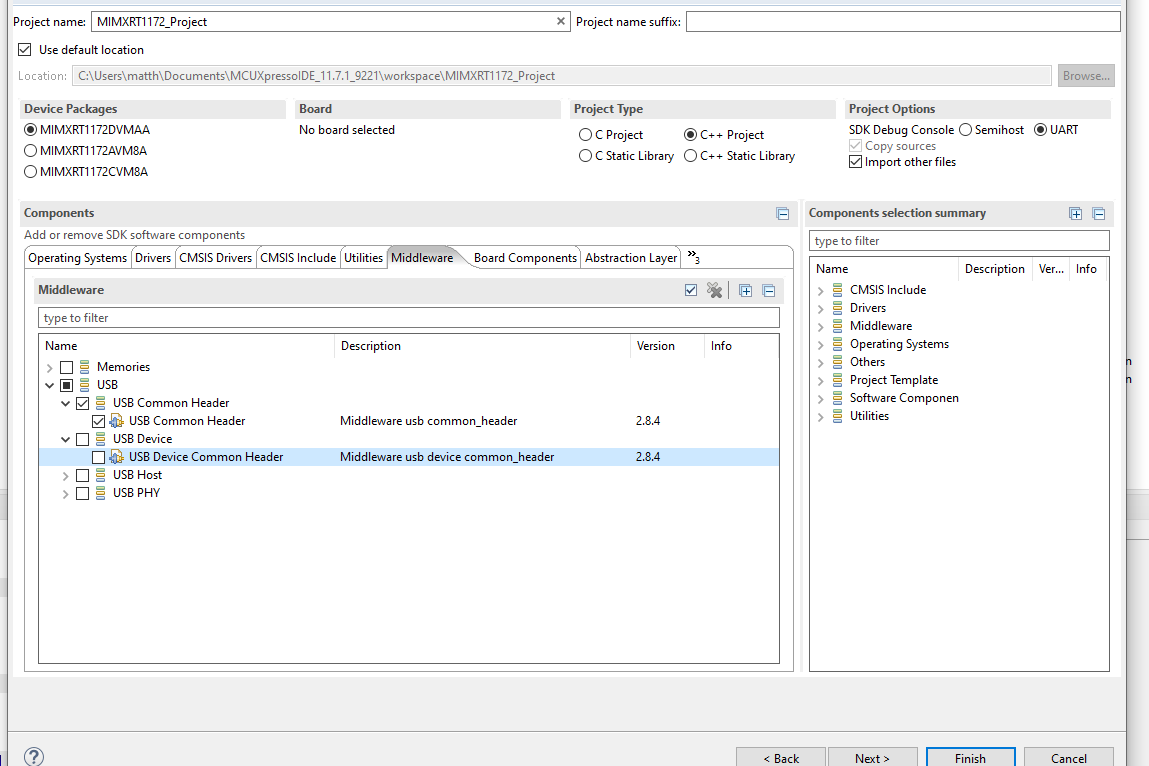Click the Project name suffix field

(x=900, y=20)
